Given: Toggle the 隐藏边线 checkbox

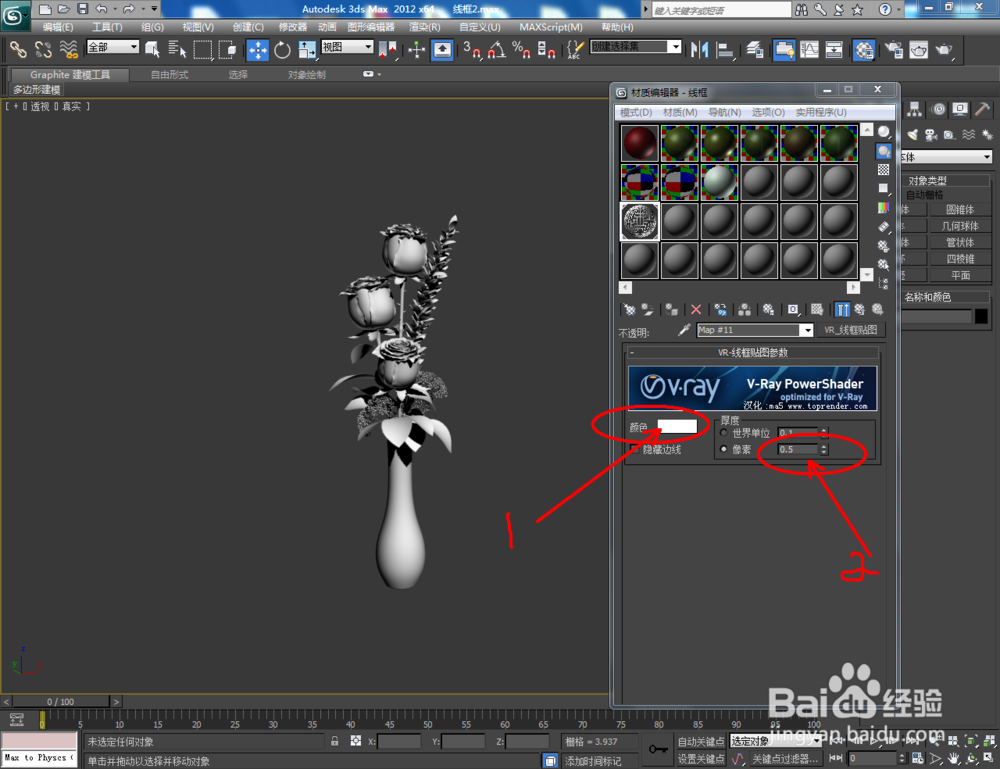Looking at the screenshot, I should point(634,450).
